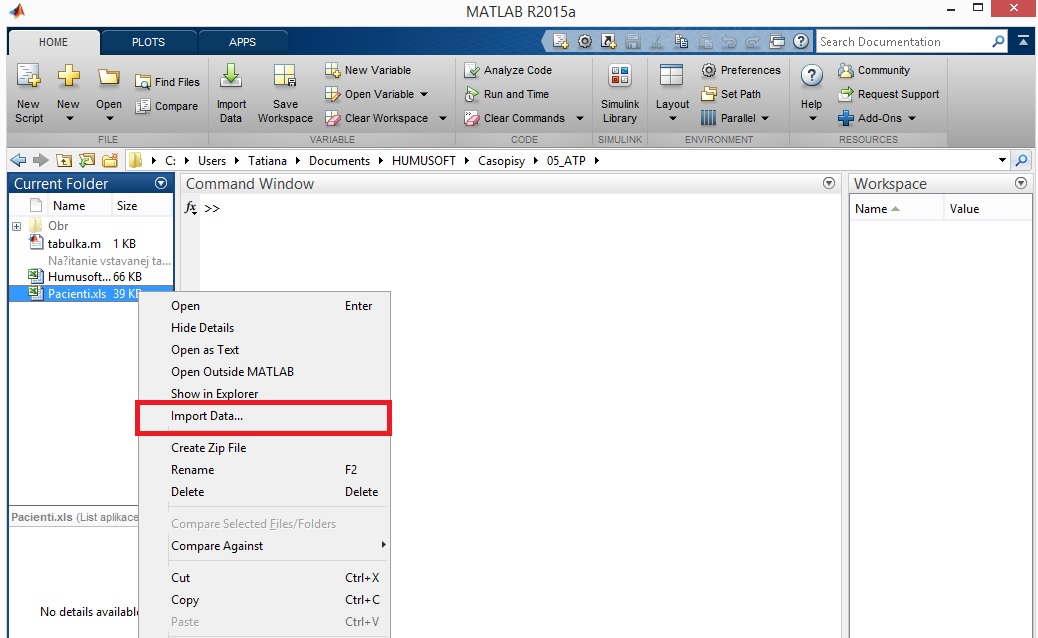The height and width of the screenshot is (638, 1038).
Task: Go back to previous folder
Action: click(x=19, y=160)
